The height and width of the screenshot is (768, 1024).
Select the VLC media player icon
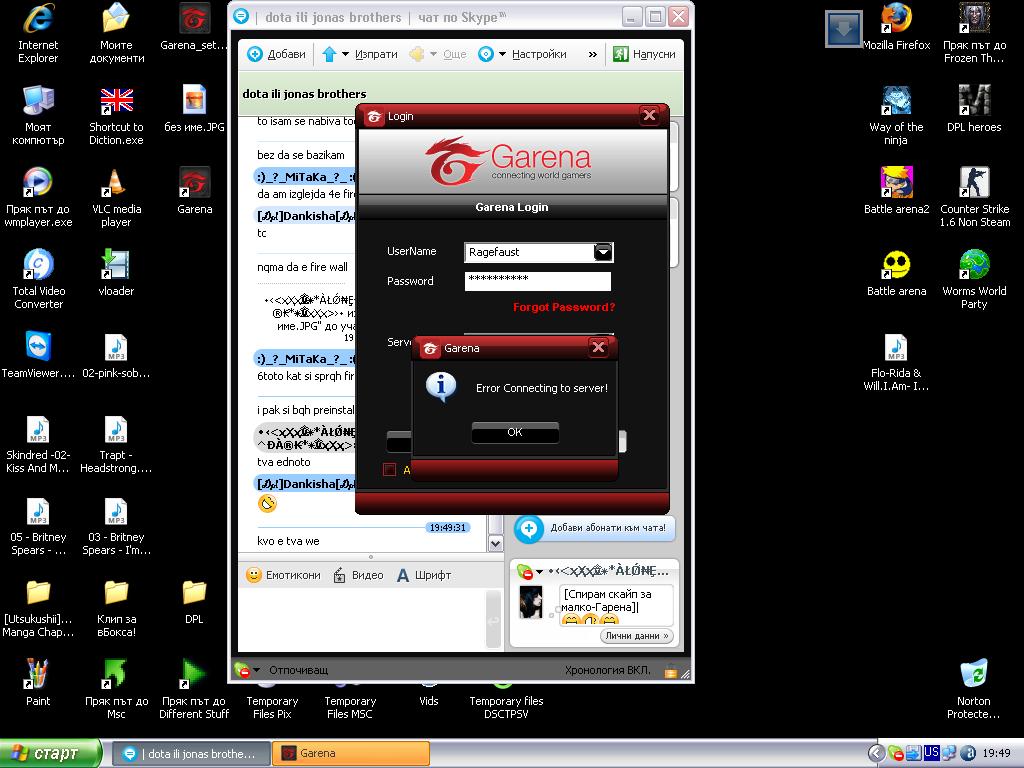point(116,197)
